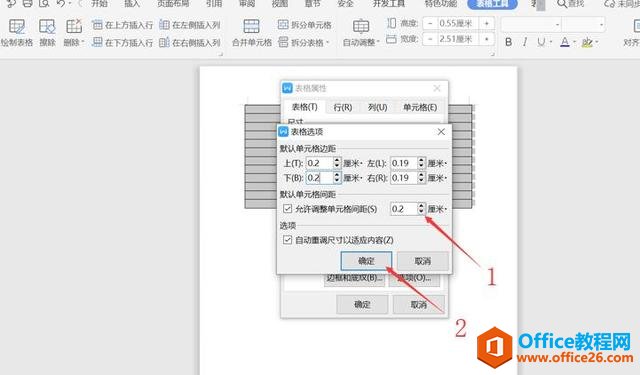
Task: Decrease column width with minus button
Action: [x=430, y=39]
